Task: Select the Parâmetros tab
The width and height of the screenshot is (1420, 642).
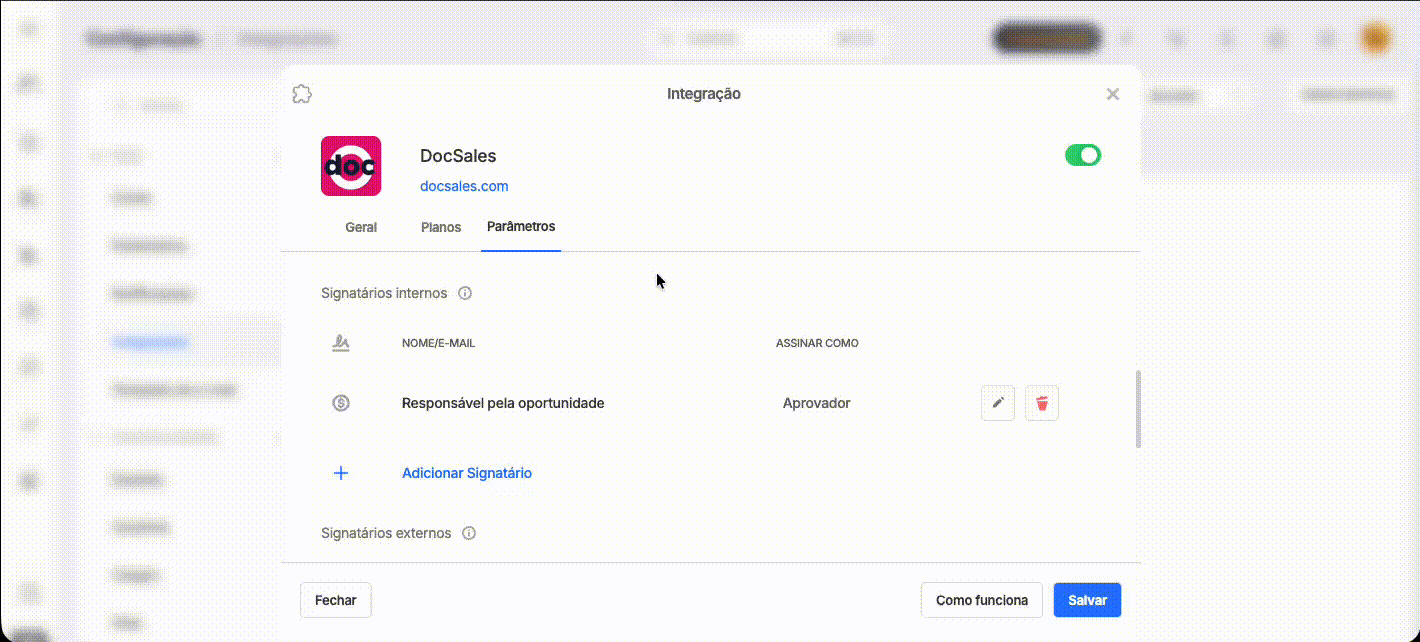Action: (521, 227)
